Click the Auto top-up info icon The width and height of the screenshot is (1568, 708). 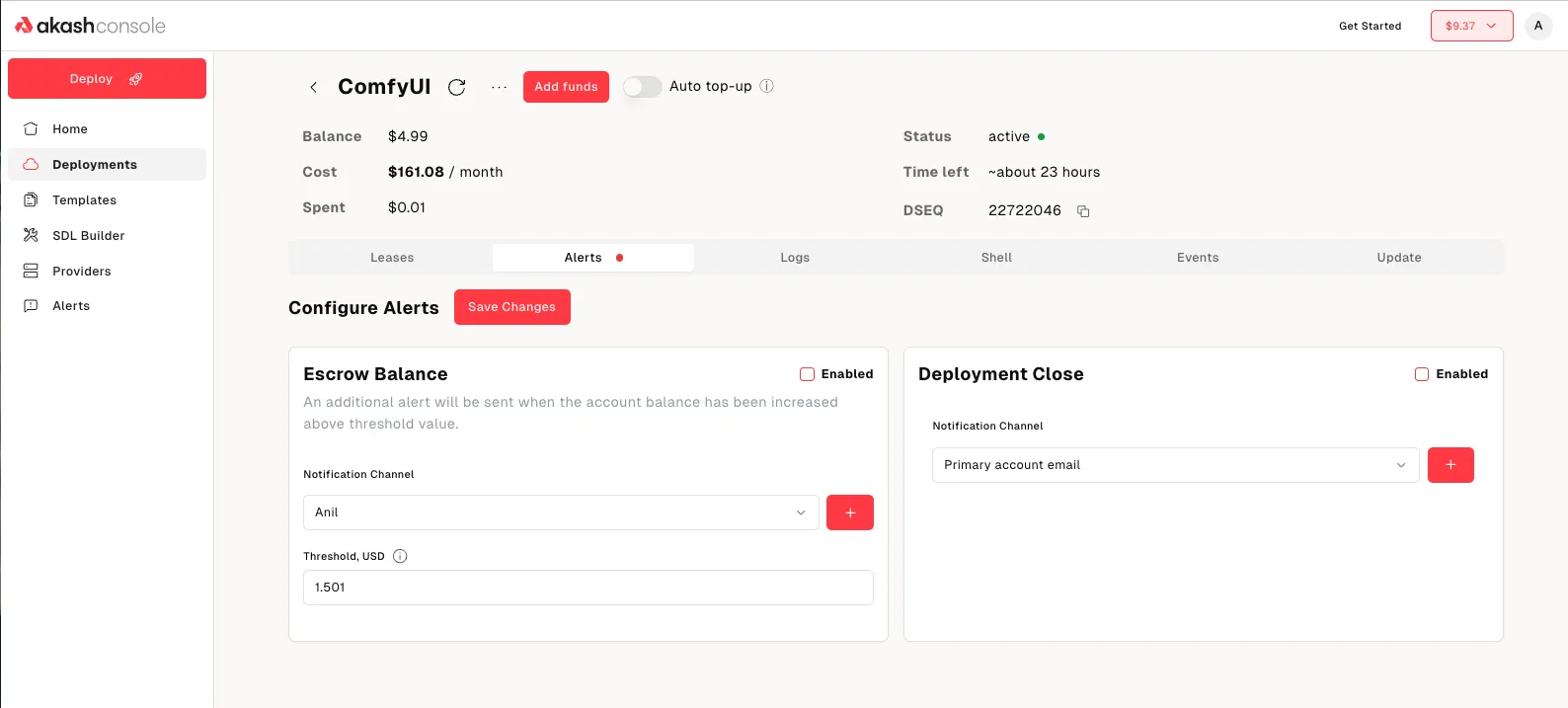point(766,86)
